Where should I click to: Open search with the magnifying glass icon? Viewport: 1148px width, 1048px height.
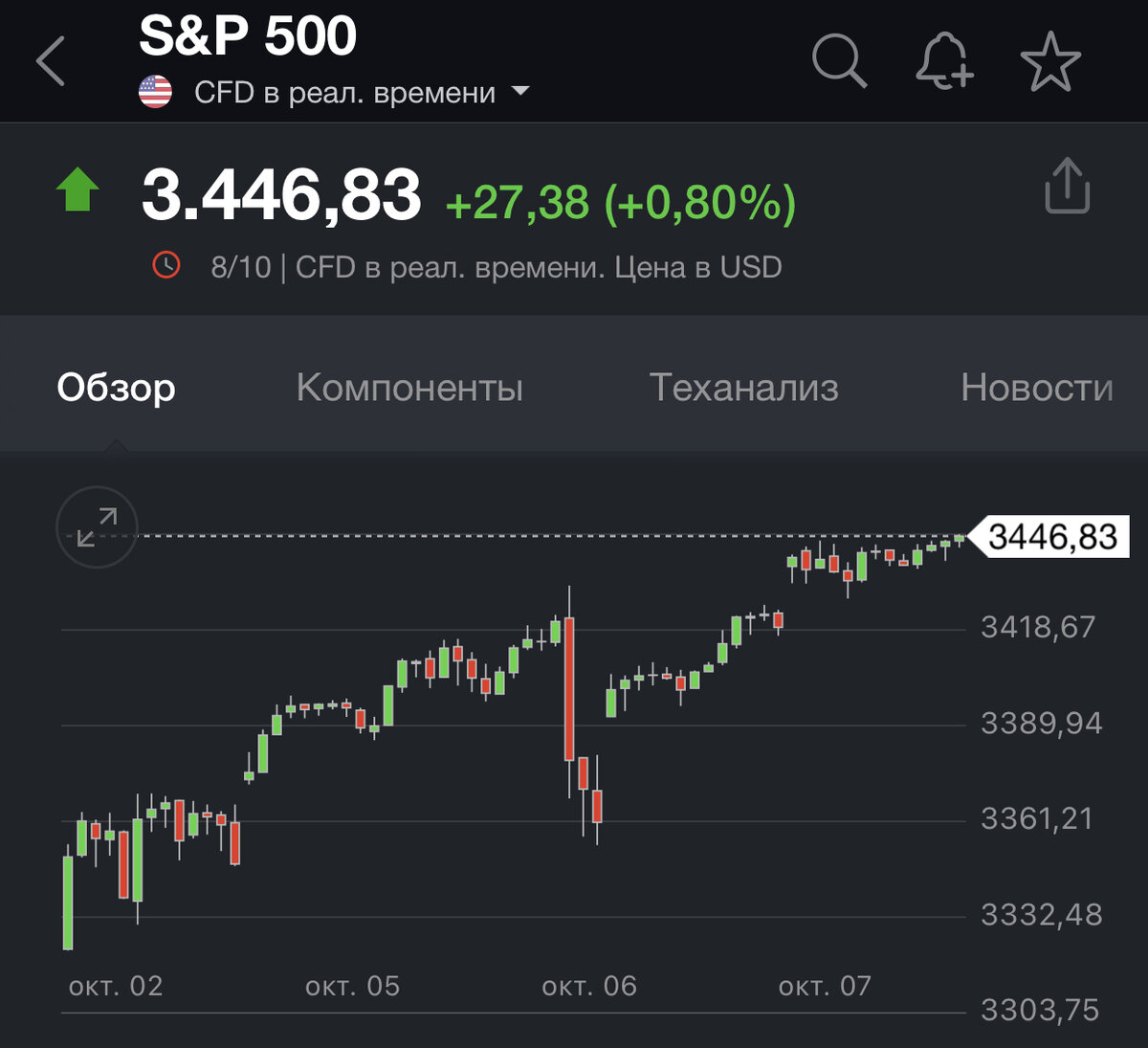coord(839,60)
